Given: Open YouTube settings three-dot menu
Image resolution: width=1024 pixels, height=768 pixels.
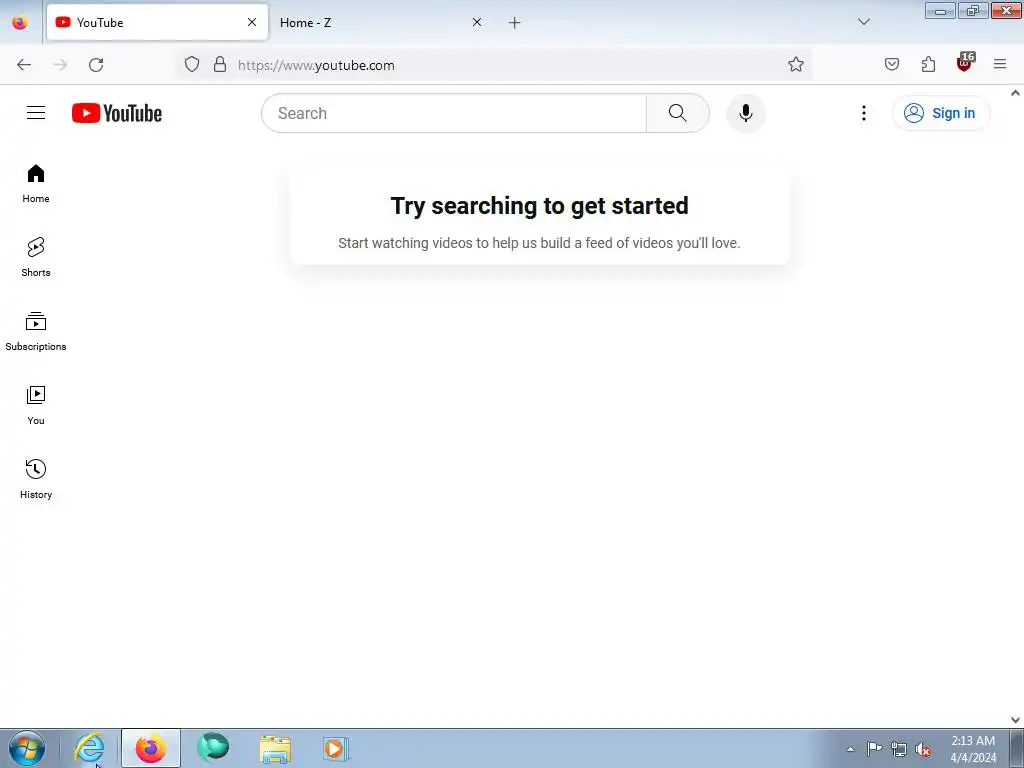Looking at the screenshot, I should click(x=863, y=113).
